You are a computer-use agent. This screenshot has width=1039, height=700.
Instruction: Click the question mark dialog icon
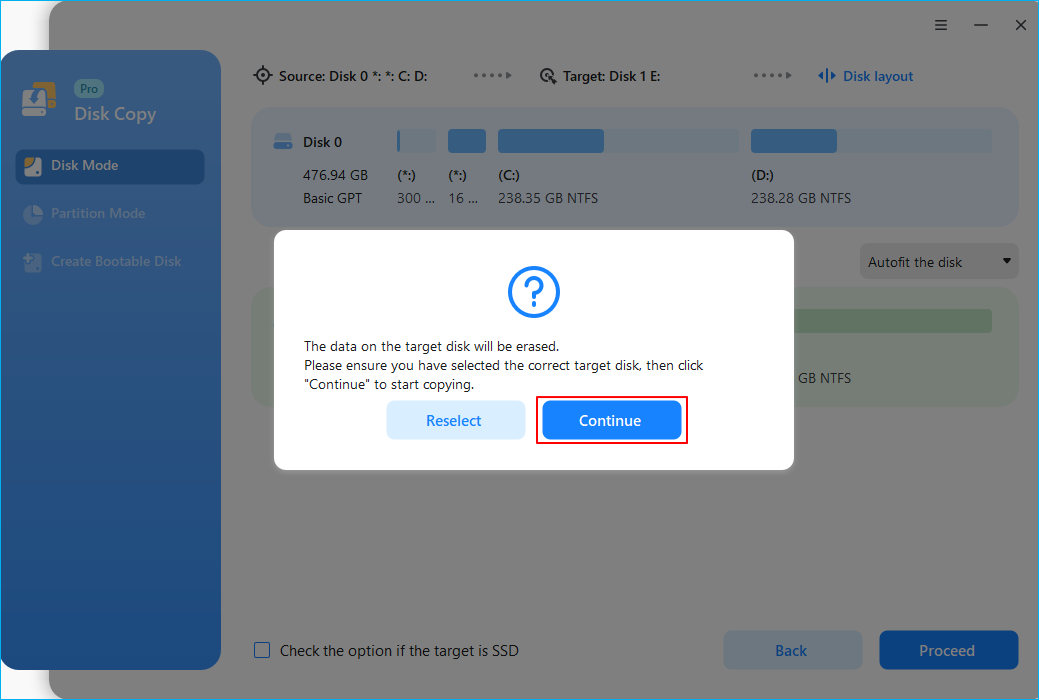pyautogui.click(x=534, y=291)
